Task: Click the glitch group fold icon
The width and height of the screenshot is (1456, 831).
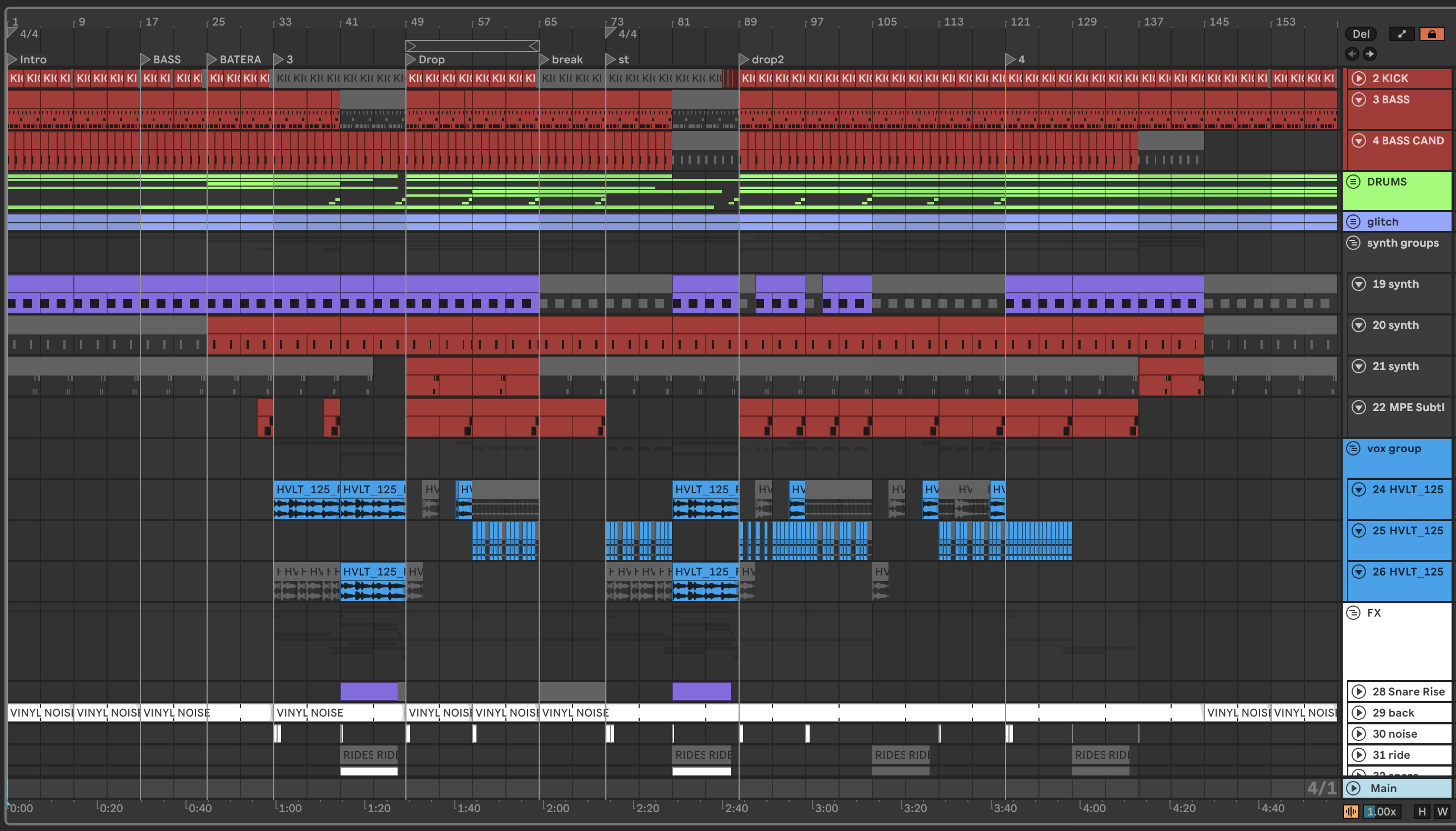Action: click(x=1353, y=222)
